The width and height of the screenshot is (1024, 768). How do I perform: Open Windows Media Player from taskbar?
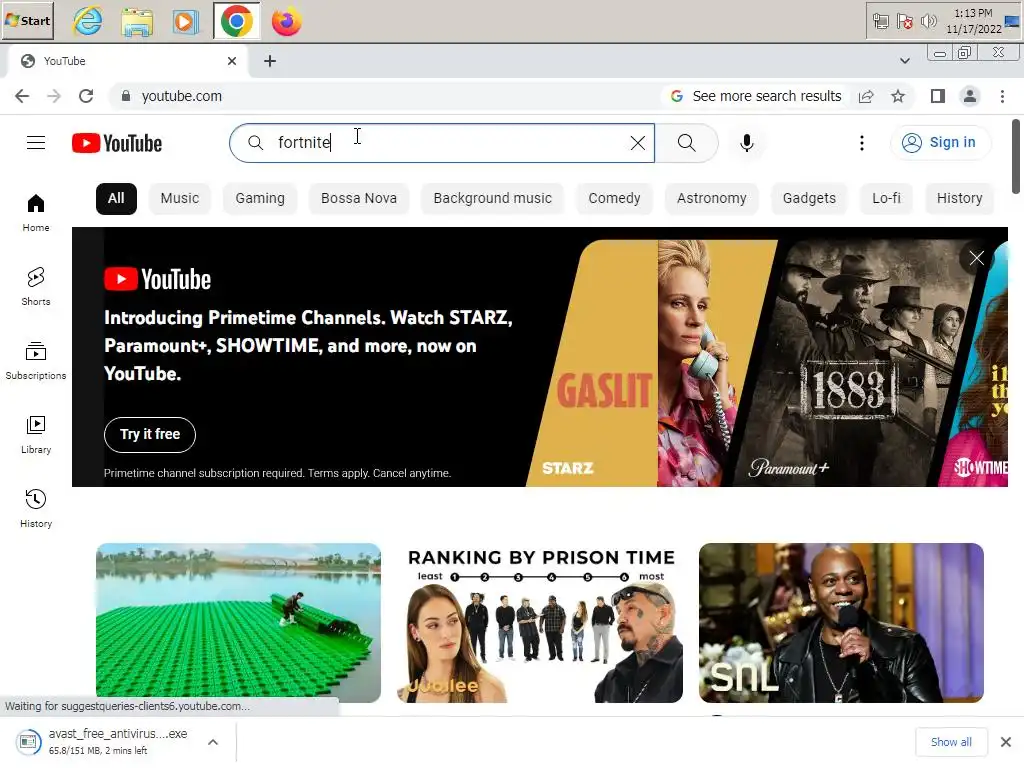(x=186, y=22)
